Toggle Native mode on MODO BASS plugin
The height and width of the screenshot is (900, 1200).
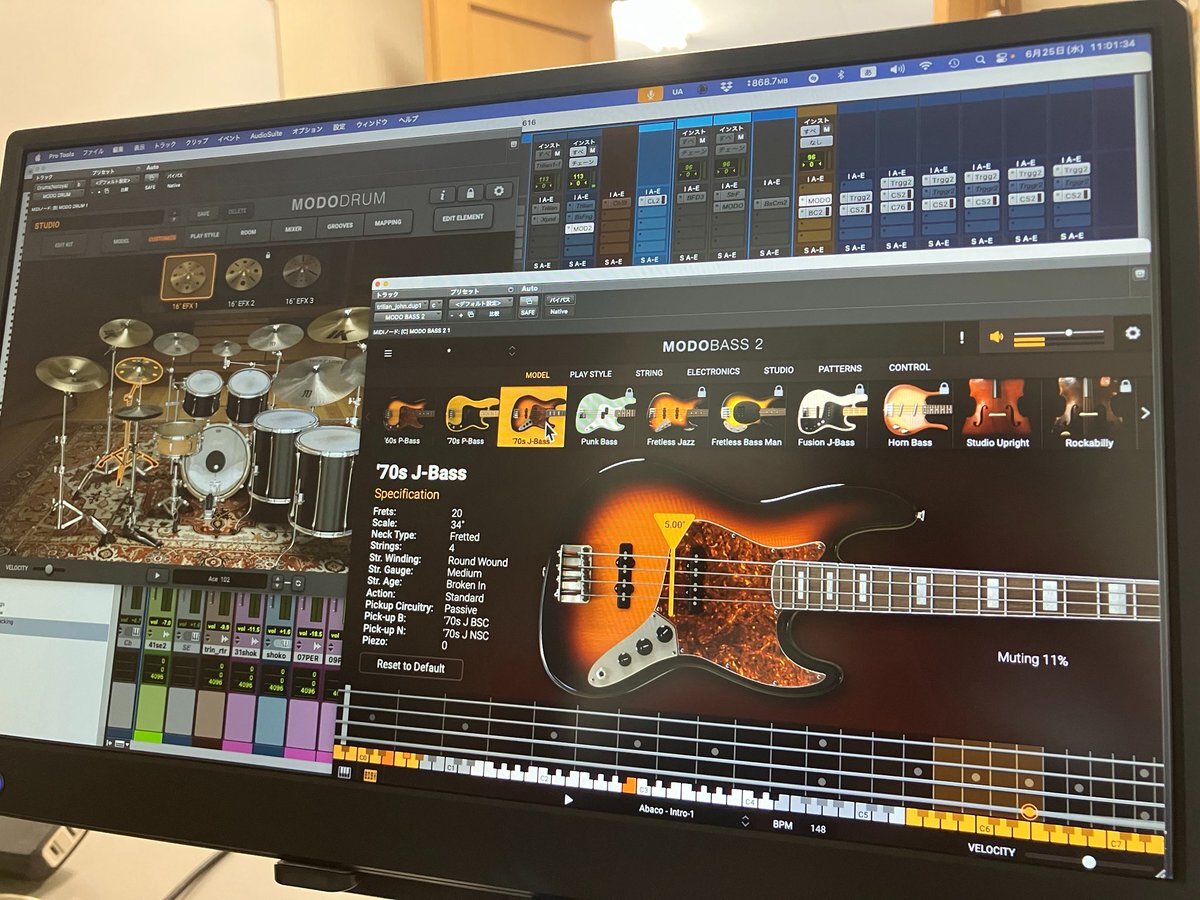(x=558, y=311)
